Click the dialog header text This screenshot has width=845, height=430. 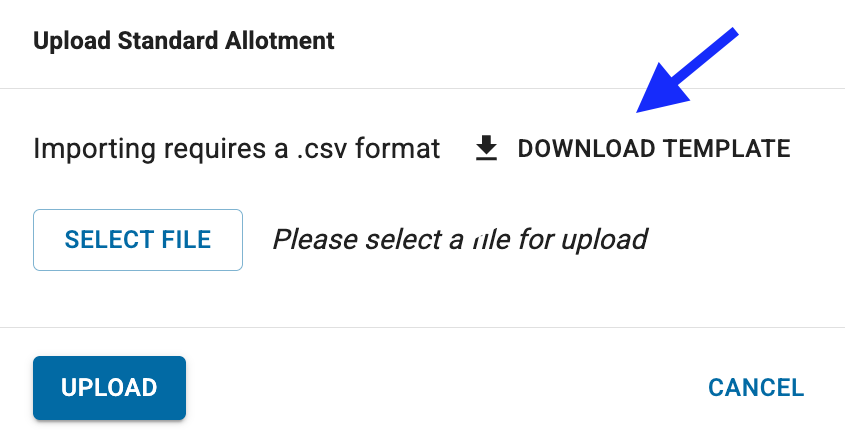[184, 41]
